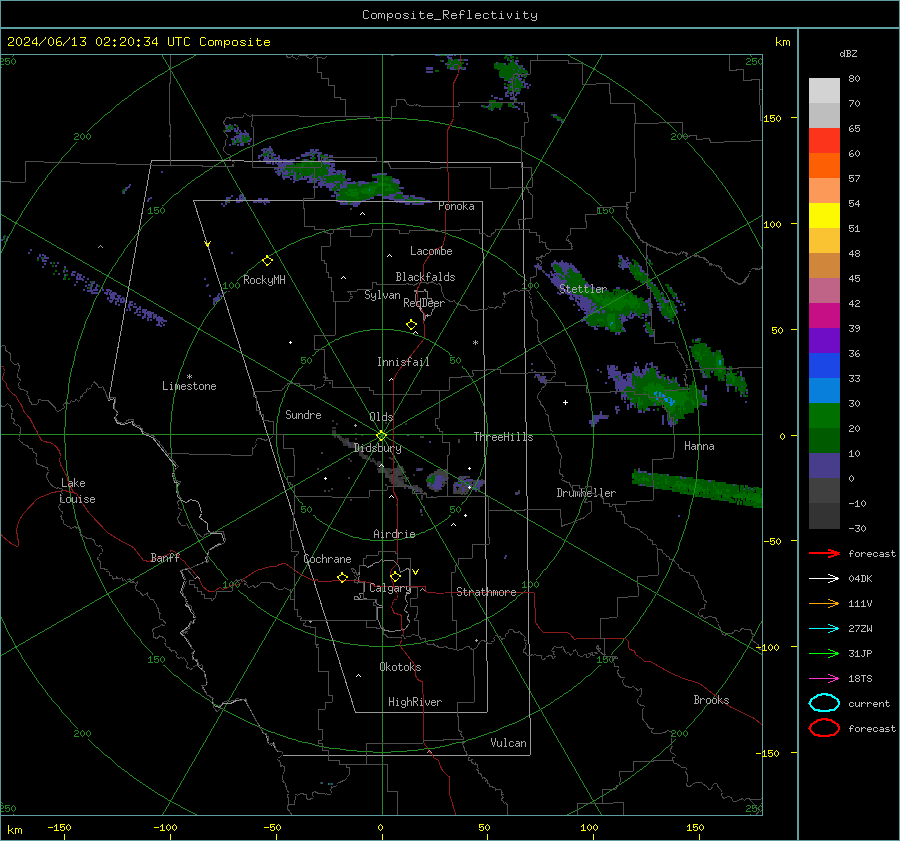The image size is (900, 841).
Task: Click the Hanna town label
Action: (699, 446)
